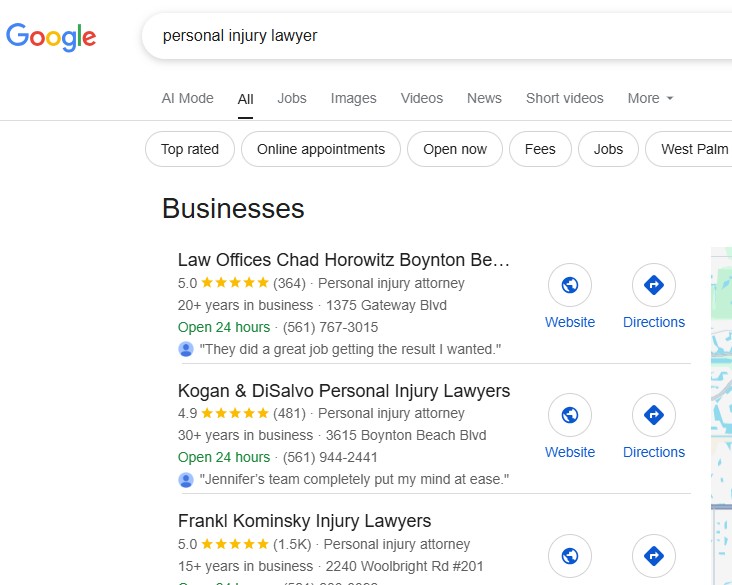Open Website icon for Kogan & DiSalvo

pyautogui.click(x=570, y=416)
